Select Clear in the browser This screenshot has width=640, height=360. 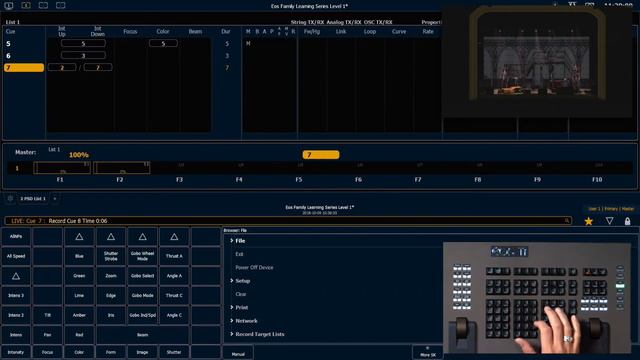click(241, 294)
